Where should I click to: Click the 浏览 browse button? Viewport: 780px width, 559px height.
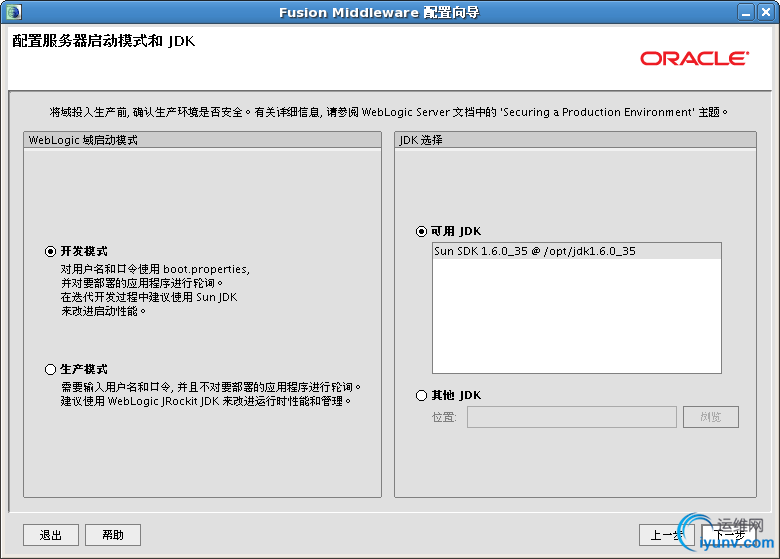710,417
